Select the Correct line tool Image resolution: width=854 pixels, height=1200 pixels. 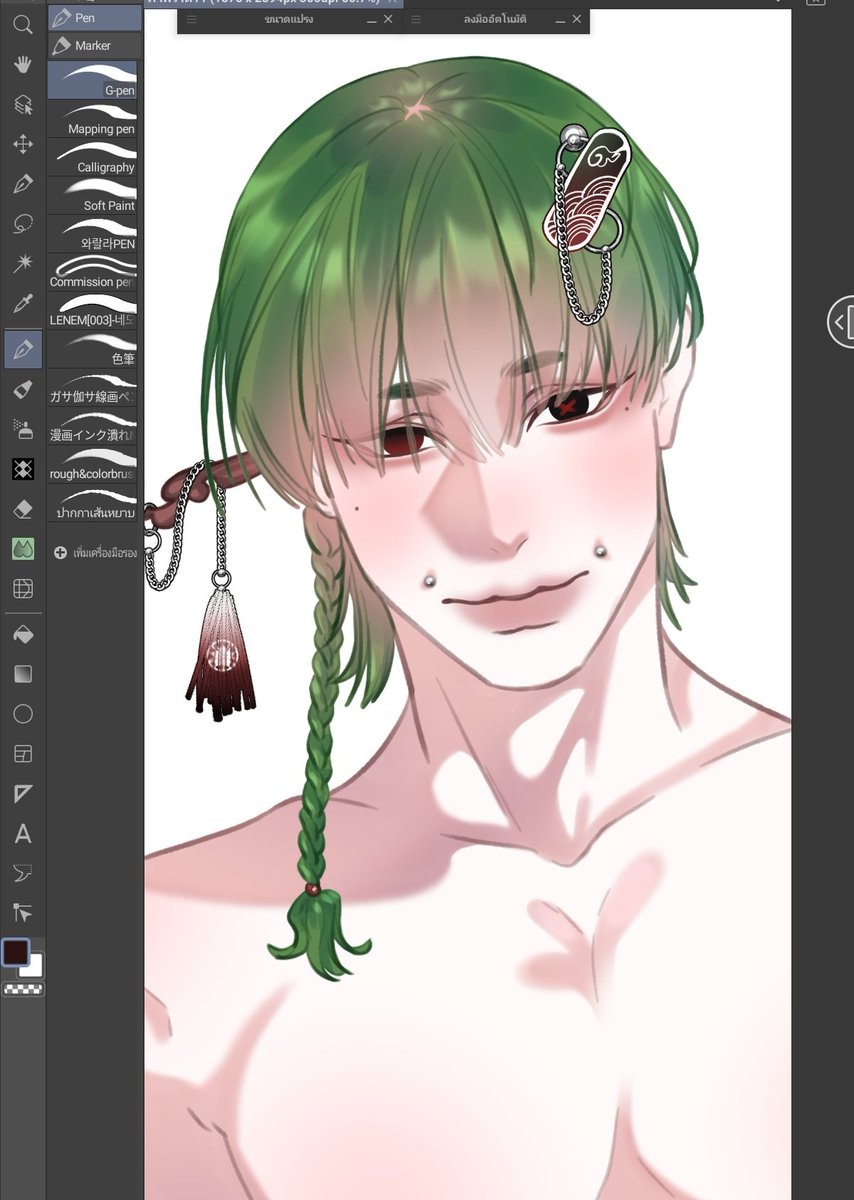tap(22, 912)
